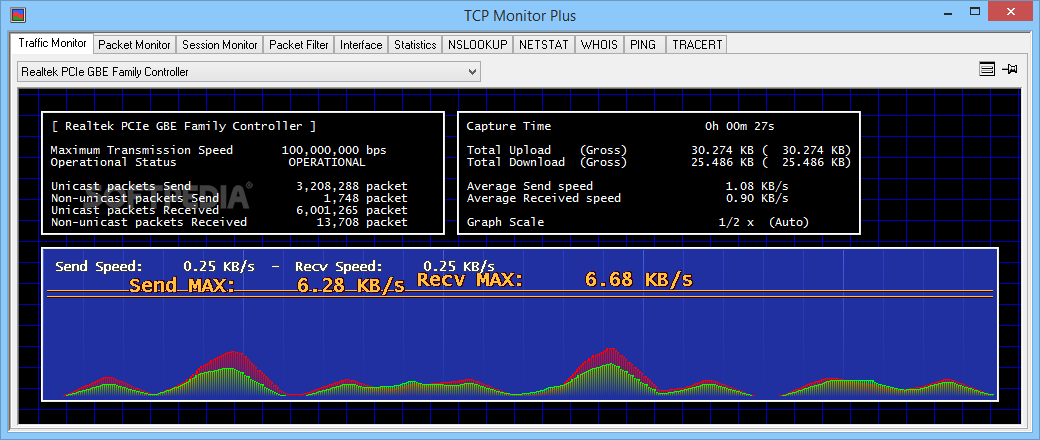Click the '[ Realtek PCIe GBE Family Controller ]' header
The image size is (1040, 440).
tap(183, 126)
